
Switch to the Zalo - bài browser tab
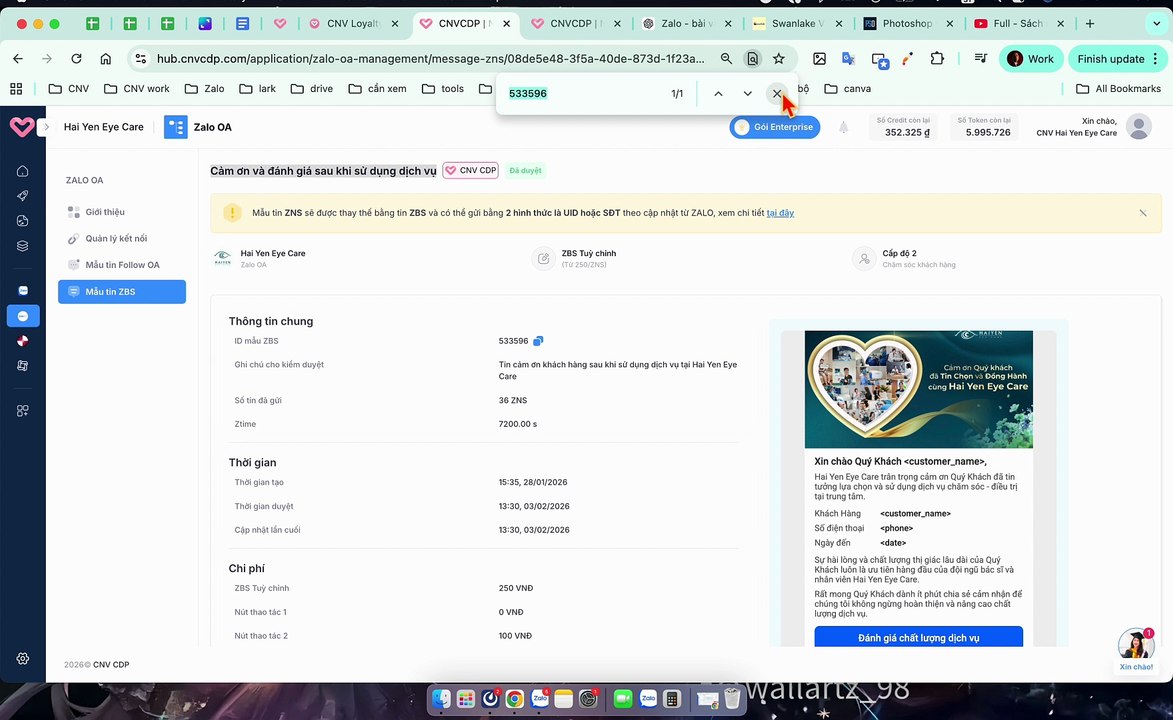coord(686,23)
